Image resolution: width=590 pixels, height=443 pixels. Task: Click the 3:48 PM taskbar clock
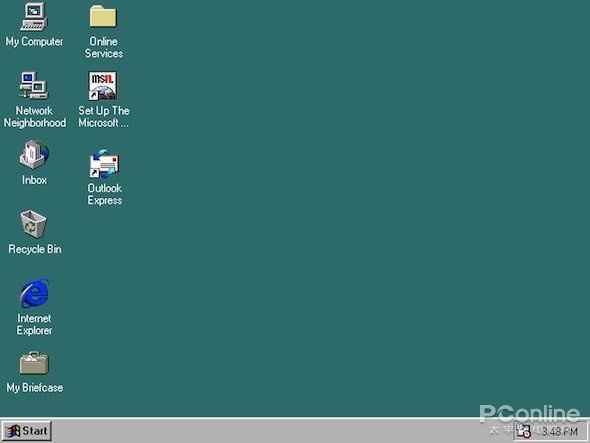click(x=559, y=431)
